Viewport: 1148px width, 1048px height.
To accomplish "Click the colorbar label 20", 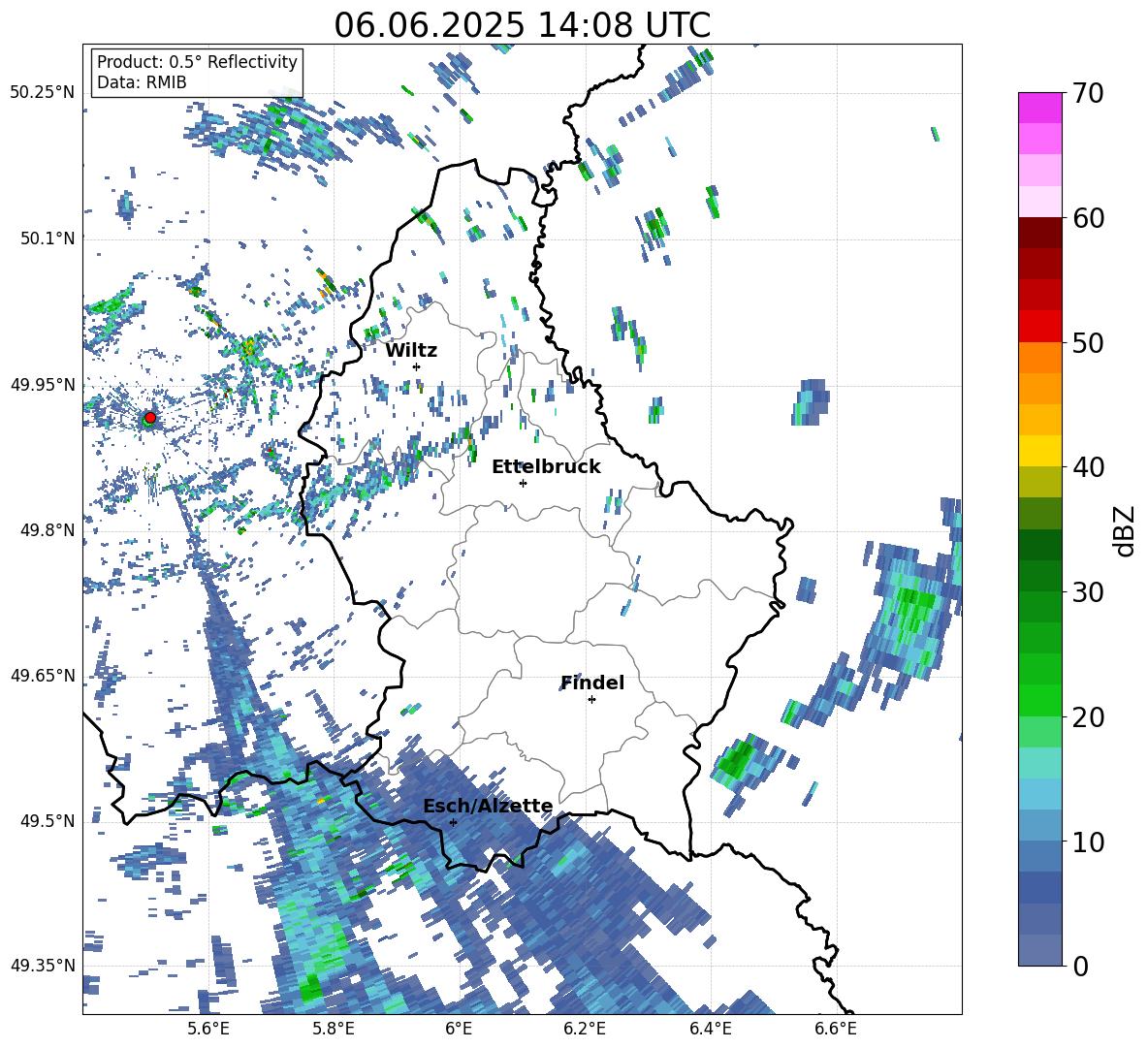I will (1088, 717).
